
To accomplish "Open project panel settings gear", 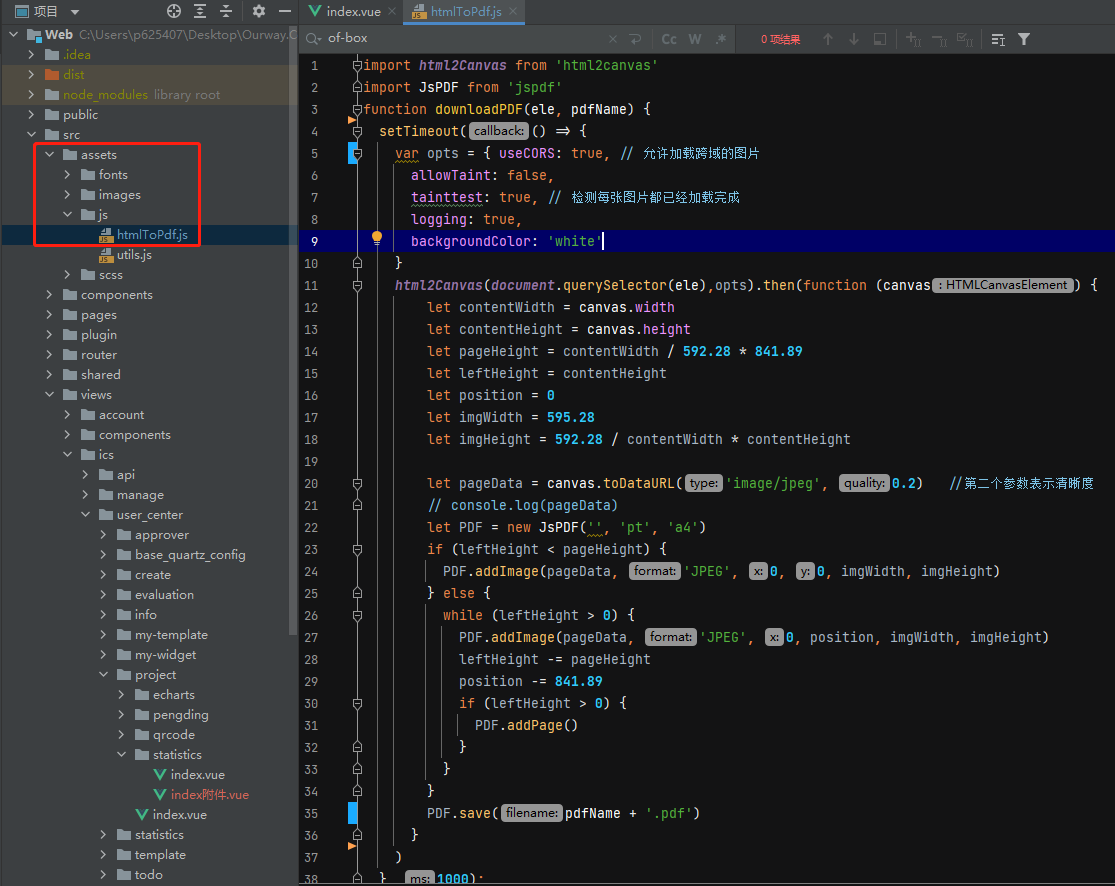I will [x=259, y=11].
